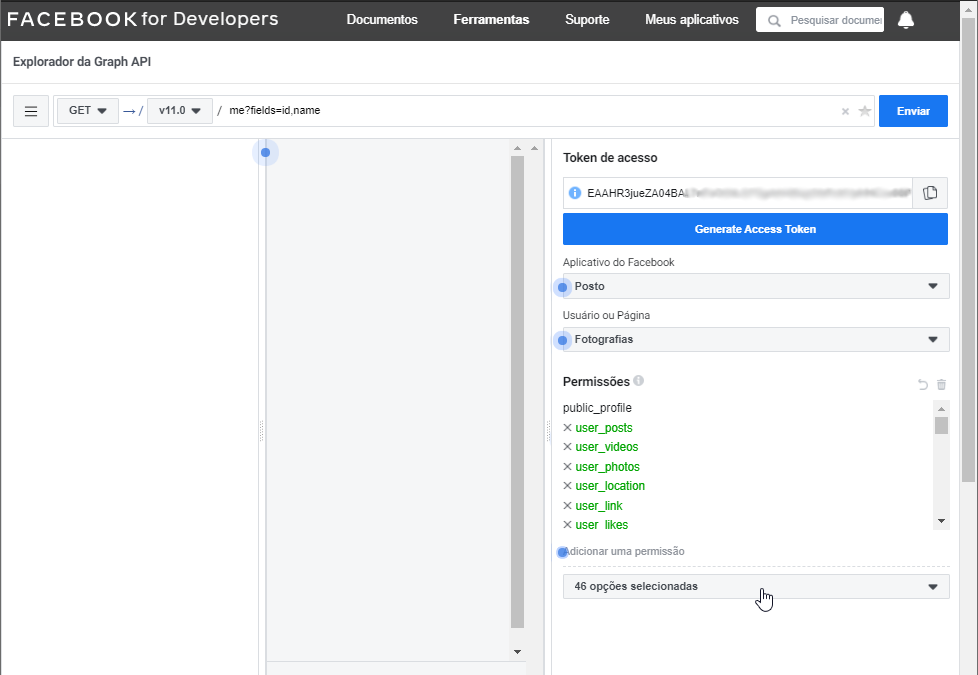The height and width of the screenshot is (675, 978).
Task: Open the hamburger menu beside GET
Action: 31,111
